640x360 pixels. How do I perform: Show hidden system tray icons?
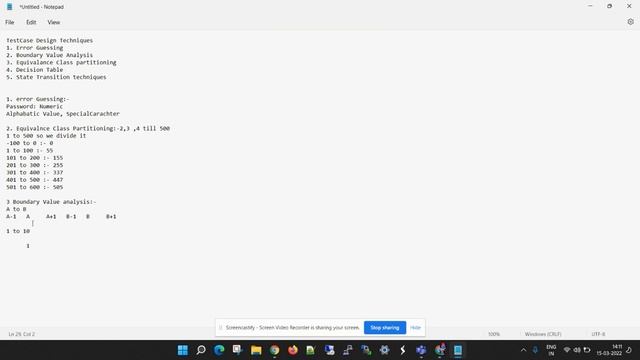[523, 350]
